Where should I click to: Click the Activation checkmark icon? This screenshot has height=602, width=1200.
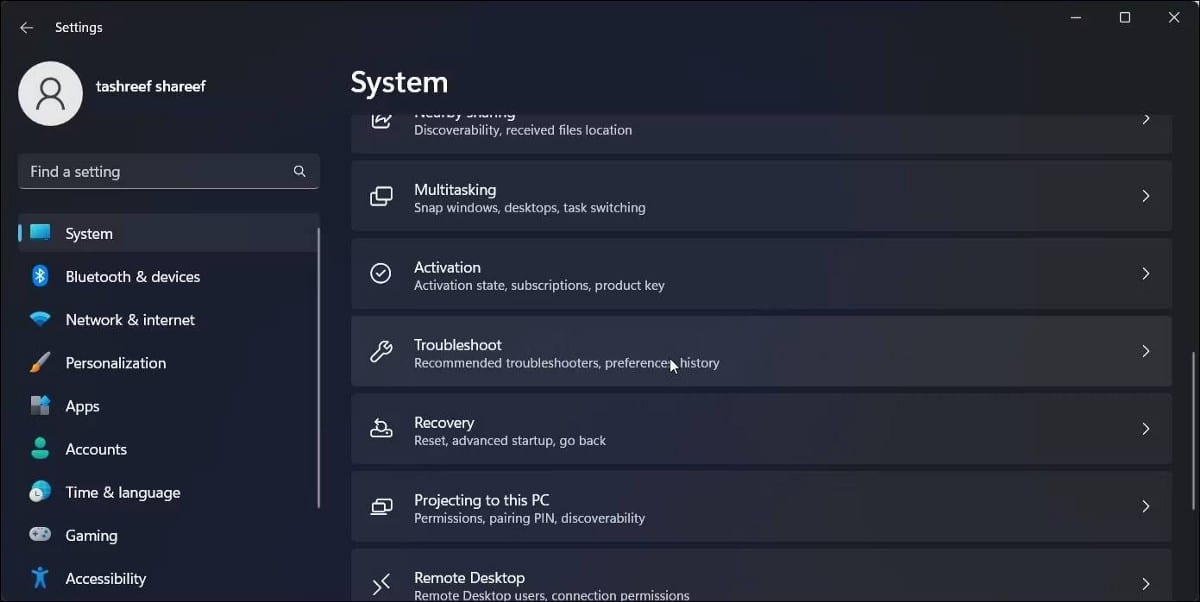pyautogui.click(x=381, y=272)
